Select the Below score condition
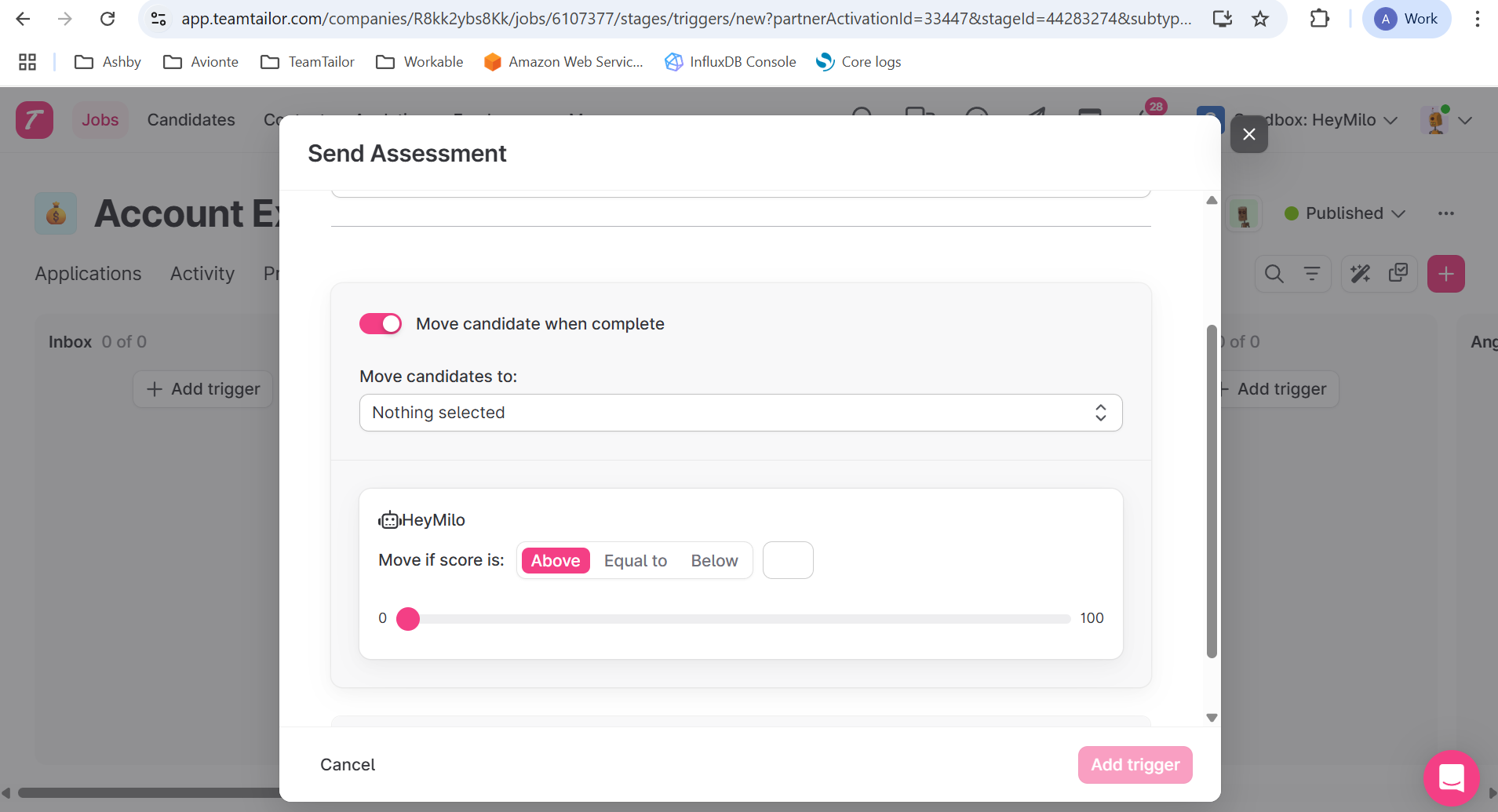The height and width of the screenshot is (812, 1498). pos(714,561)
